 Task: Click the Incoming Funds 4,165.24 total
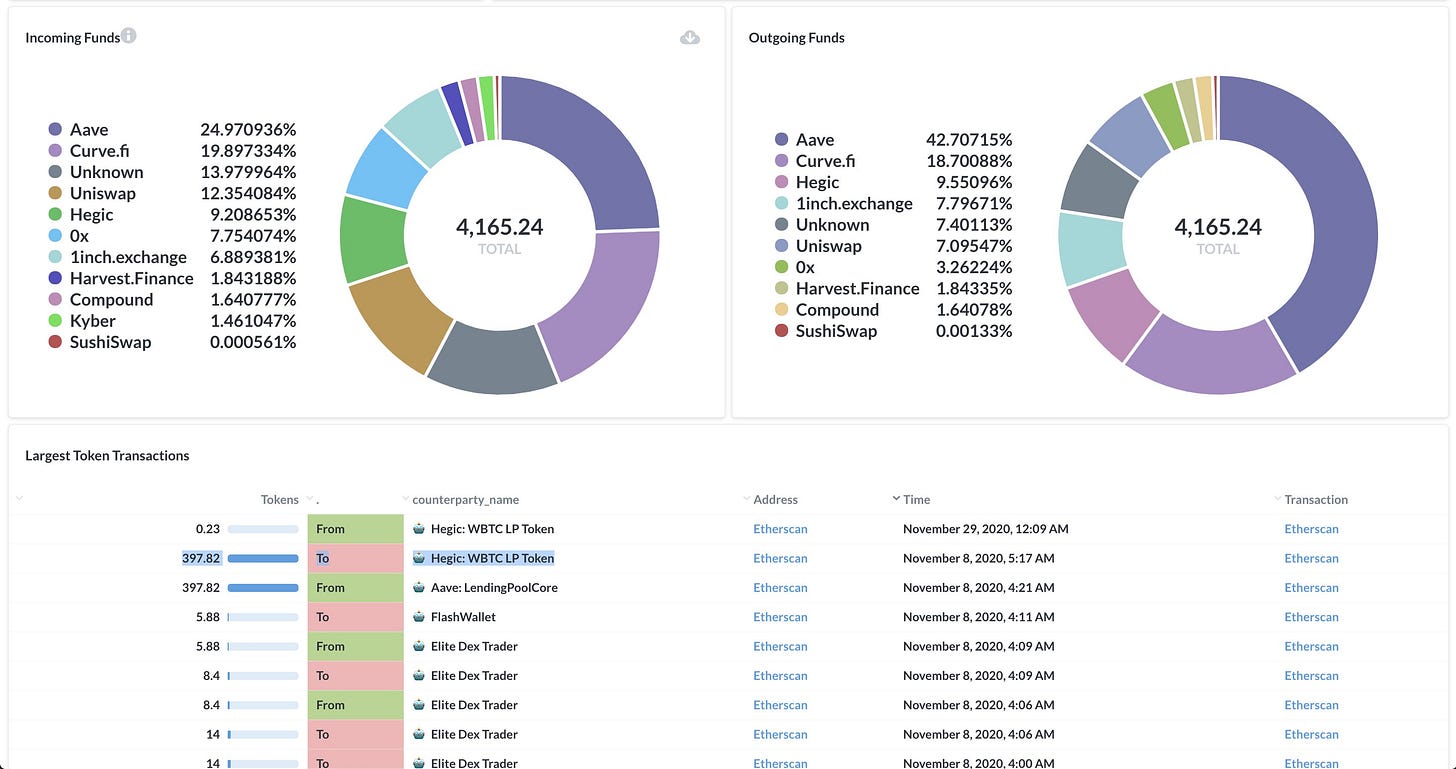(x=499, y=227)
